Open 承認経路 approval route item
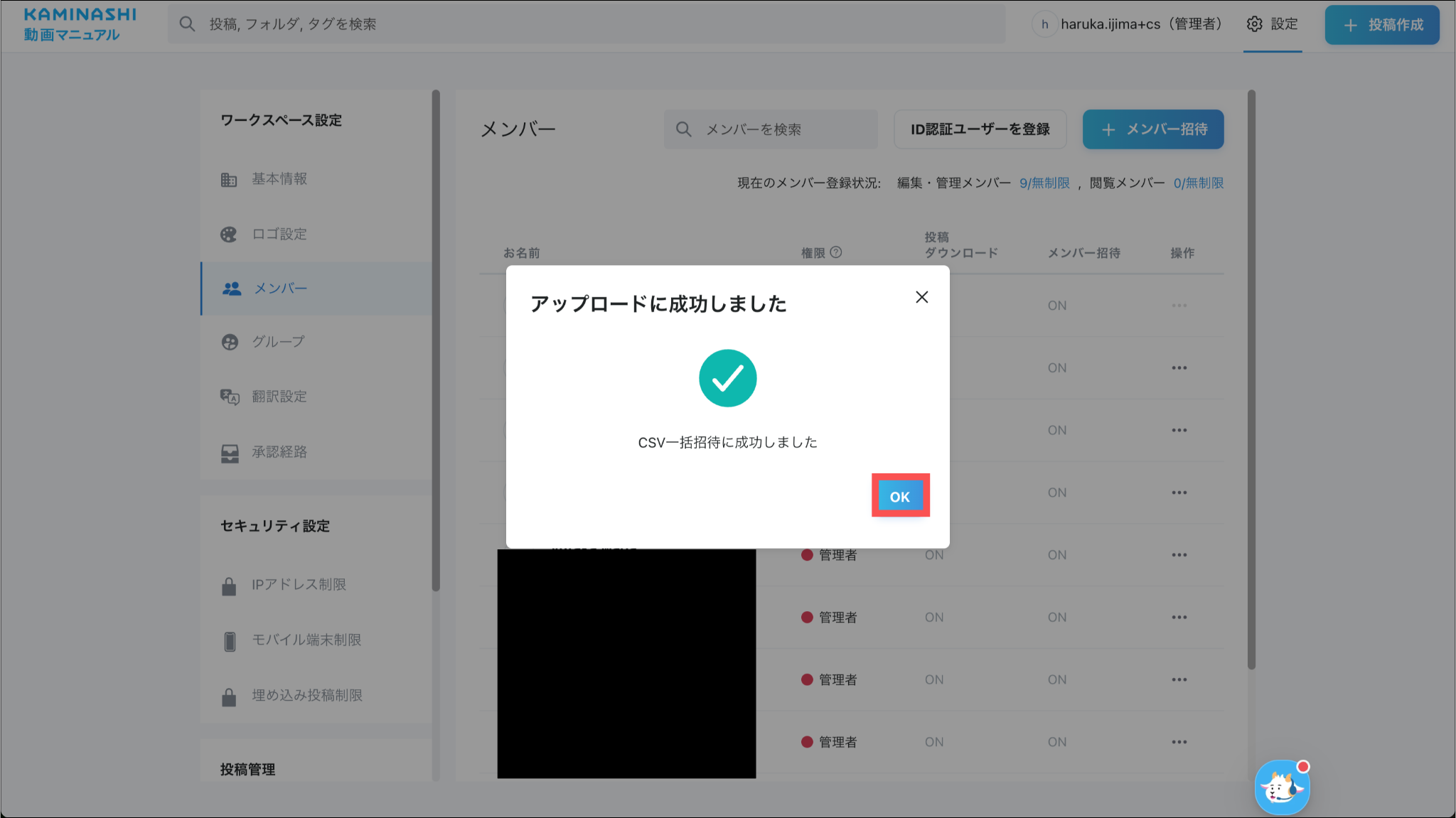 [x=279, y=452]
